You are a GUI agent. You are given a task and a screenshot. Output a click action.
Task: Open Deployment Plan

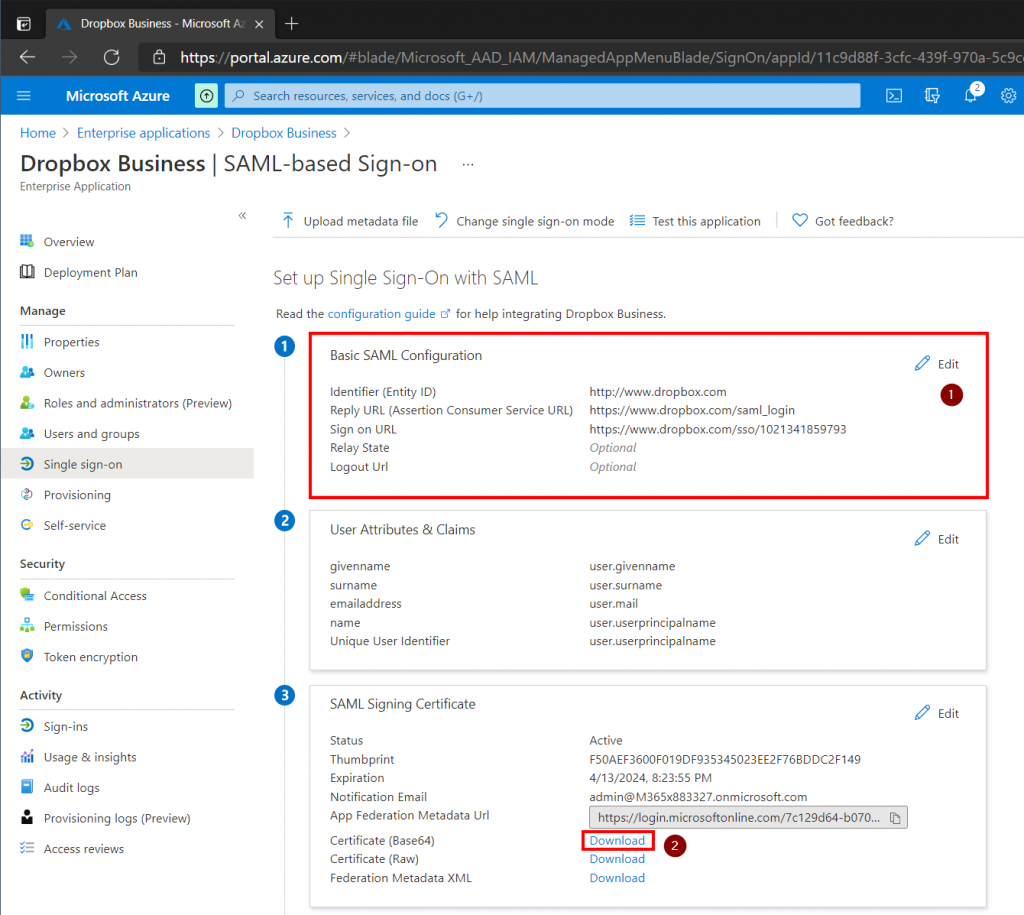pyautogui.click(x=90, y=272)
